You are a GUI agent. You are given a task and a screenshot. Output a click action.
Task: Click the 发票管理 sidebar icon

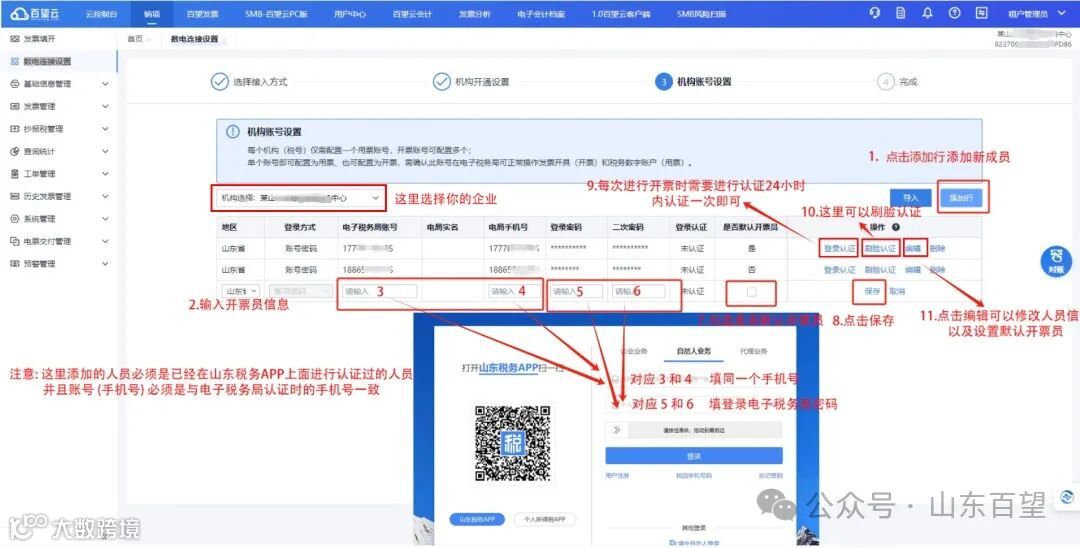14,107
